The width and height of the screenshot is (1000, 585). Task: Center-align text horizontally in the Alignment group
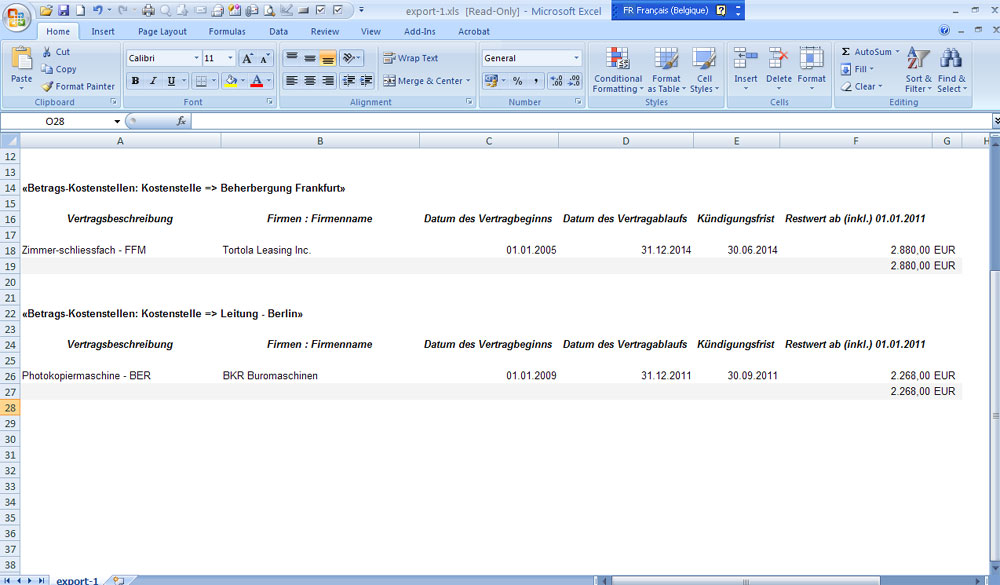[x=310, y=81]
